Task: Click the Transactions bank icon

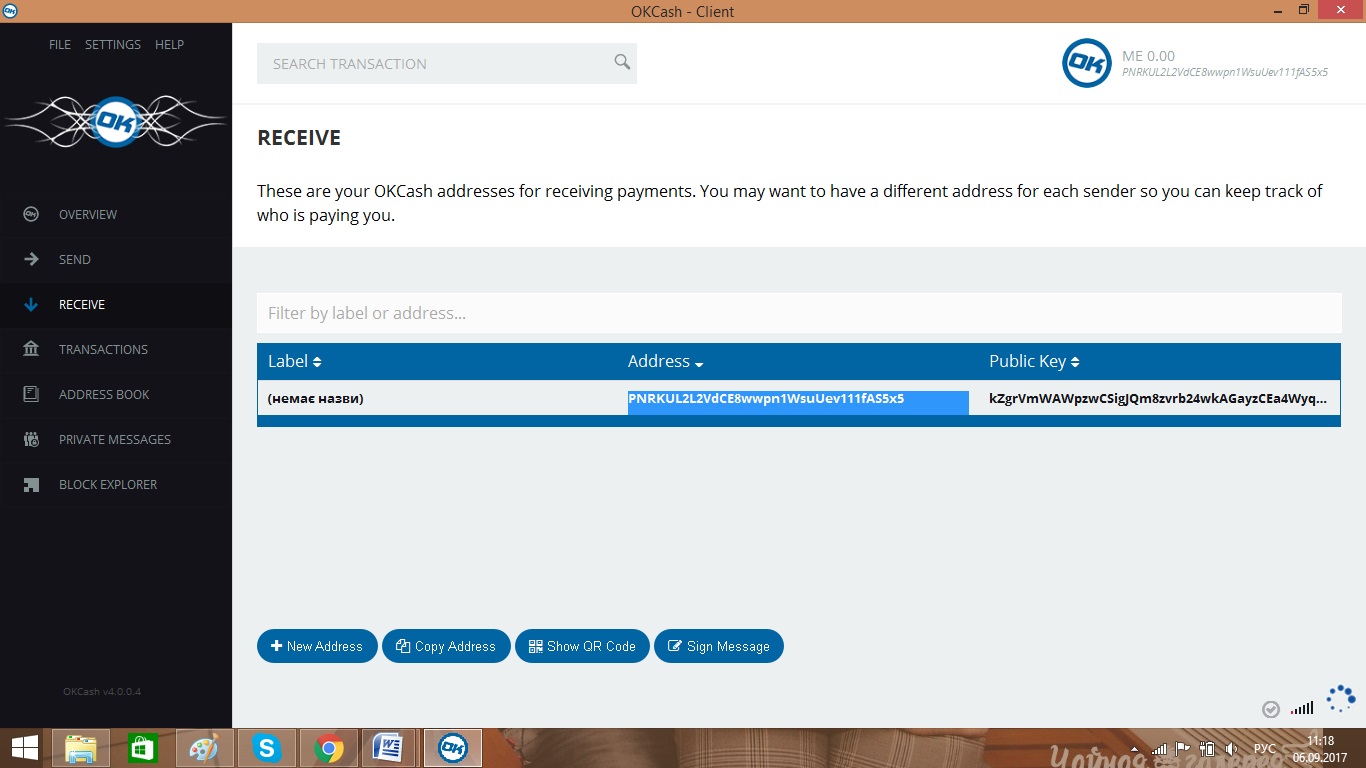Action: click(x=31, y=349)
